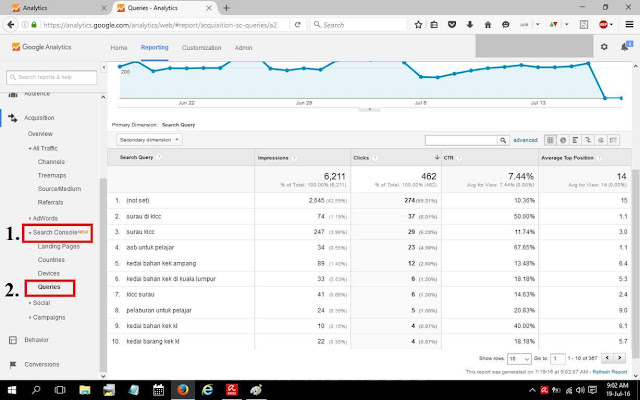Screen dimensions: 640x400
Task: Collapse the Search Console tree section
Action: (30, 233)
